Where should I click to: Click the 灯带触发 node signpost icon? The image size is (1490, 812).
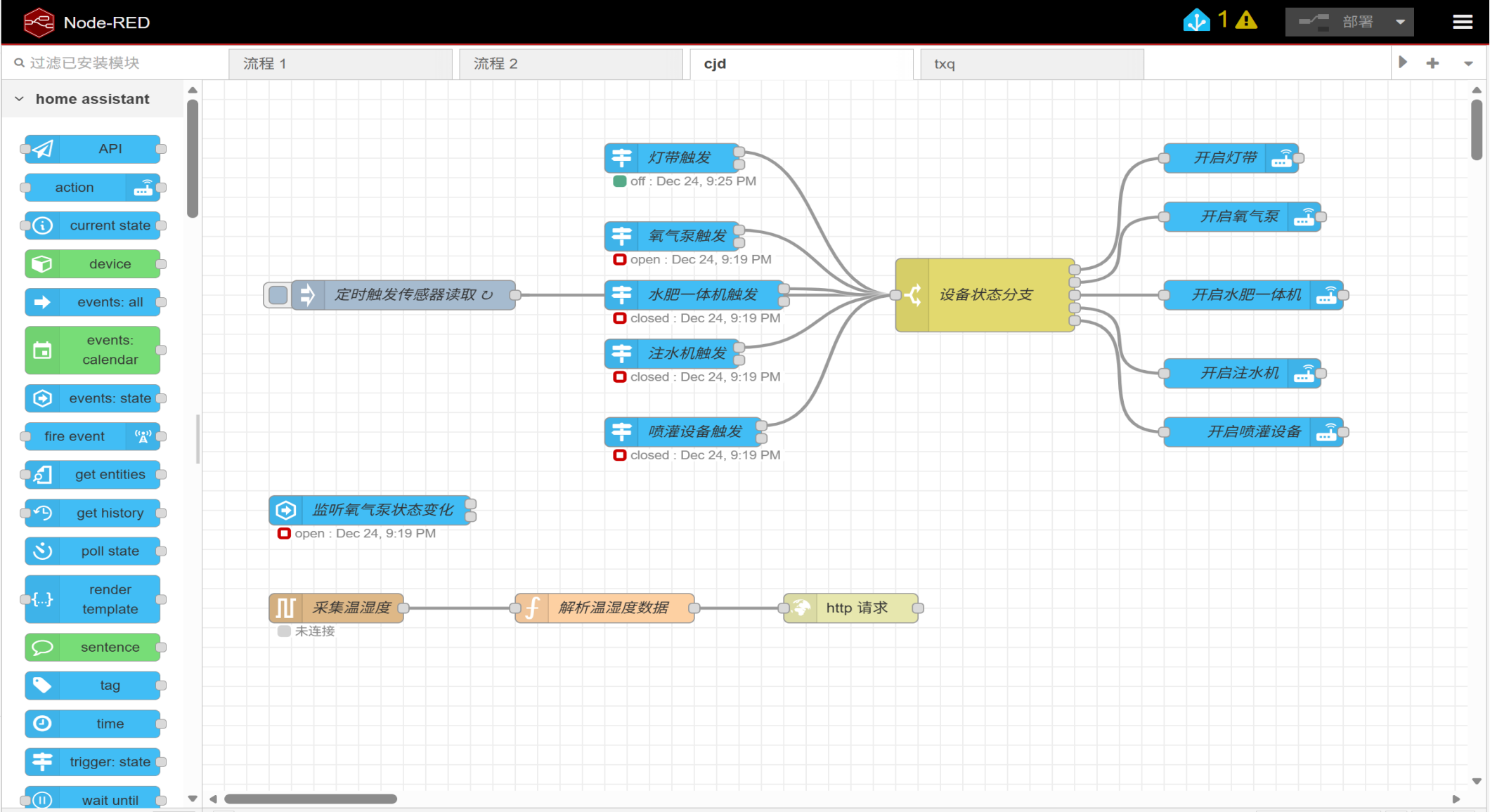point(622,158)
